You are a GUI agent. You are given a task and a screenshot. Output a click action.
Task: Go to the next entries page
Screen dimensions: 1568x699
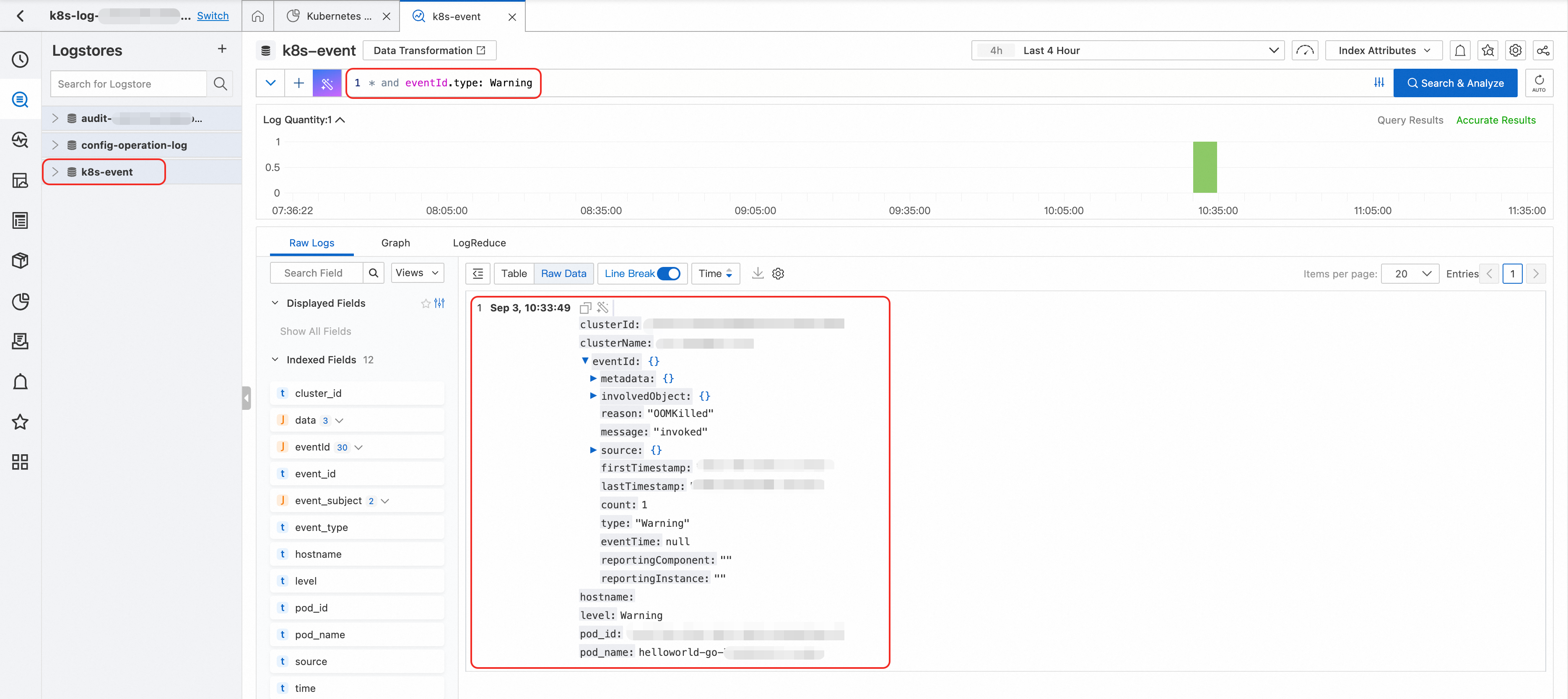pos(1536,274)
